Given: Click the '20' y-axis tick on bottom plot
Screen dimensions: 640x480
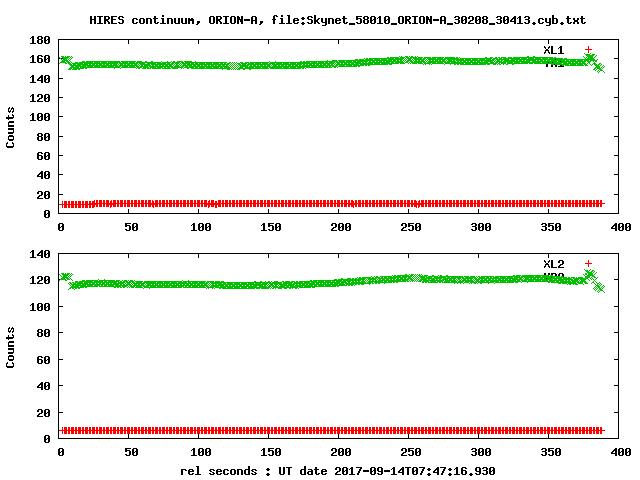Looking at the screenshot, I should (x=43, y=413).
